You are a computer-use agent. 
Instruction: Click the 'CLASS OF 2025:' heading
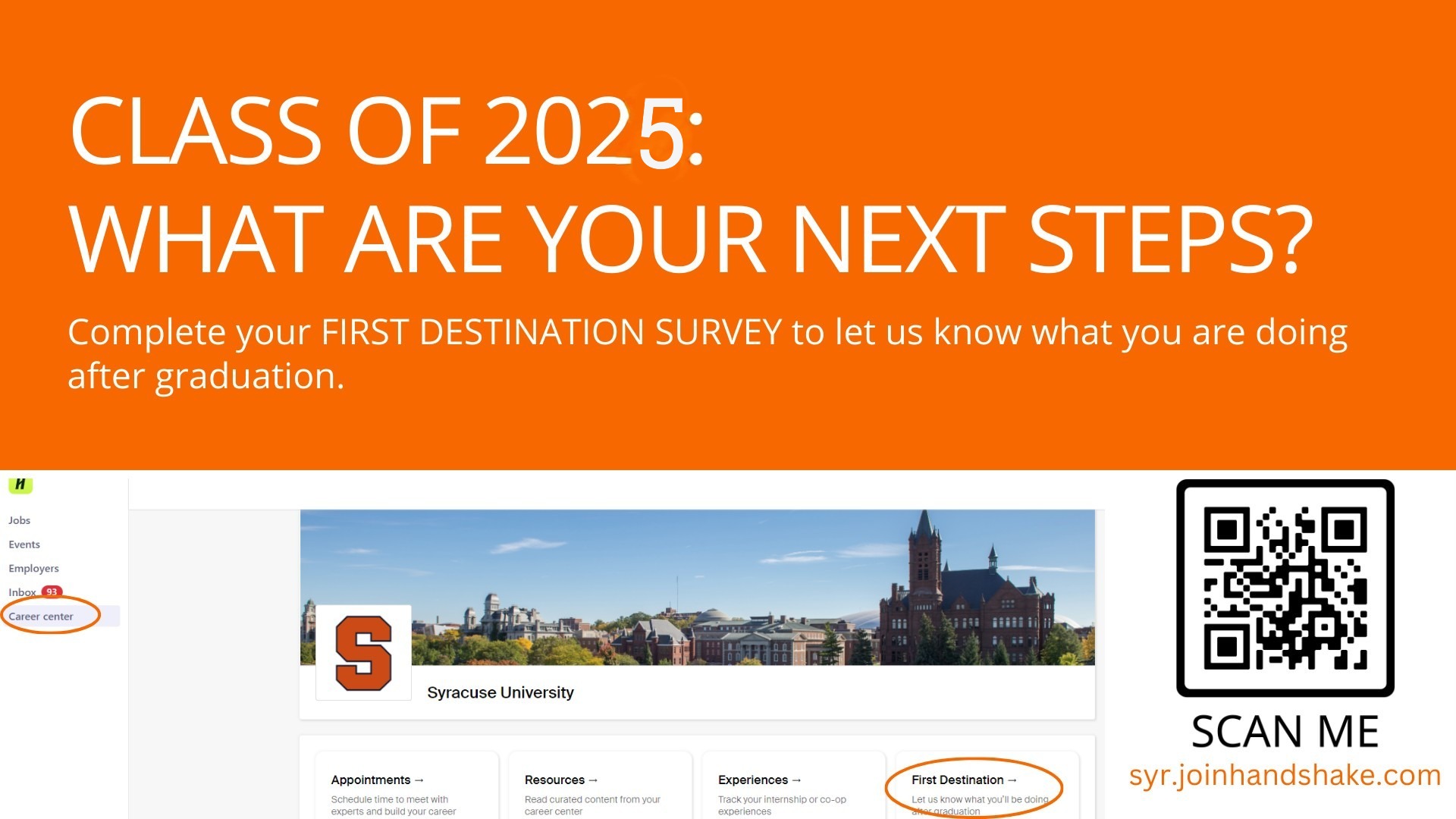pyautogui.click(x=388, y=131)
